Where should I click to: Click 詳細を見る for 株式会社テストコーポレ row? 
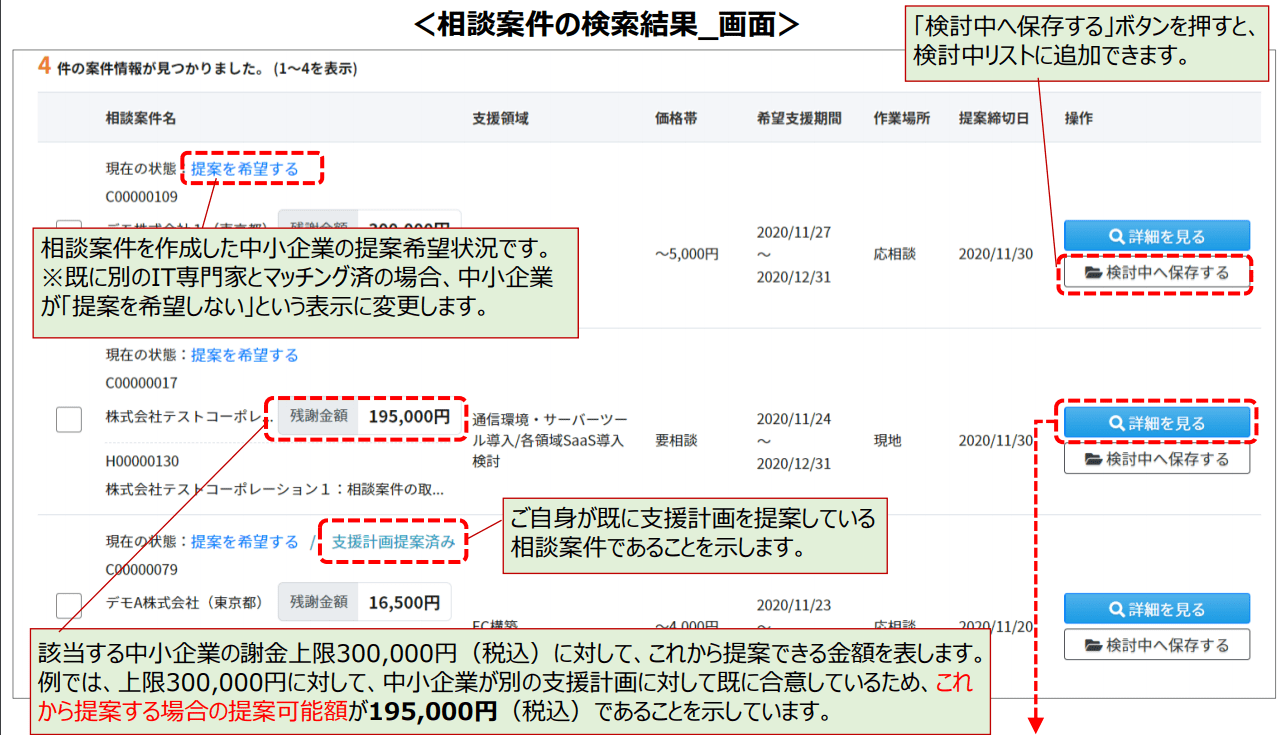coord(1157,423)
